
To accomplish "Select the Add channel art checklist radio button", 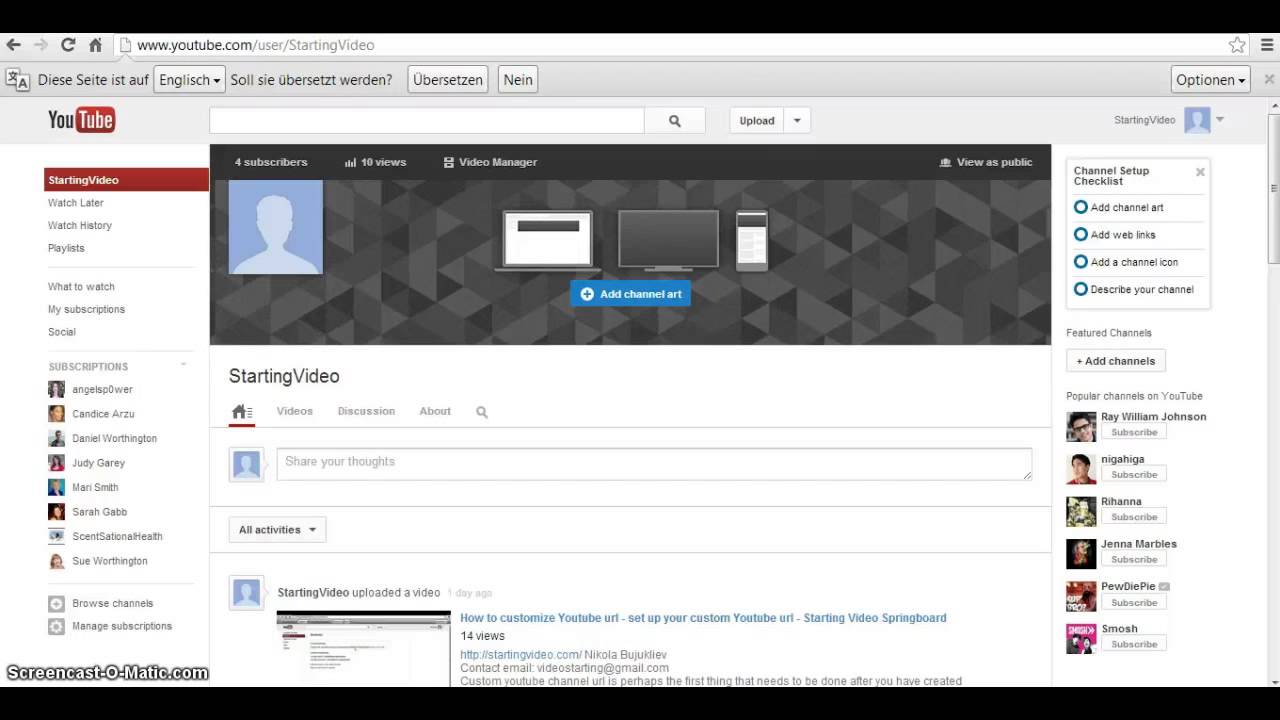I will [x=1081, y=206].
